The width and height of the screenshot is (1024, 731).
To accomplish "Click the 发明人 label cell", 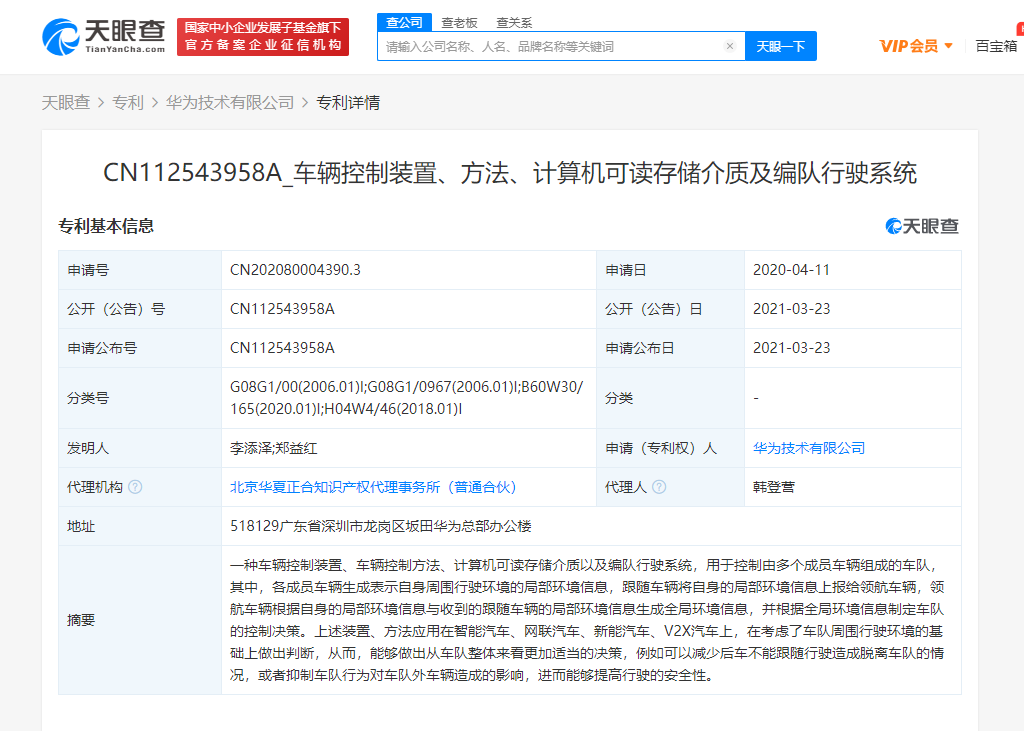I will 140,448.
